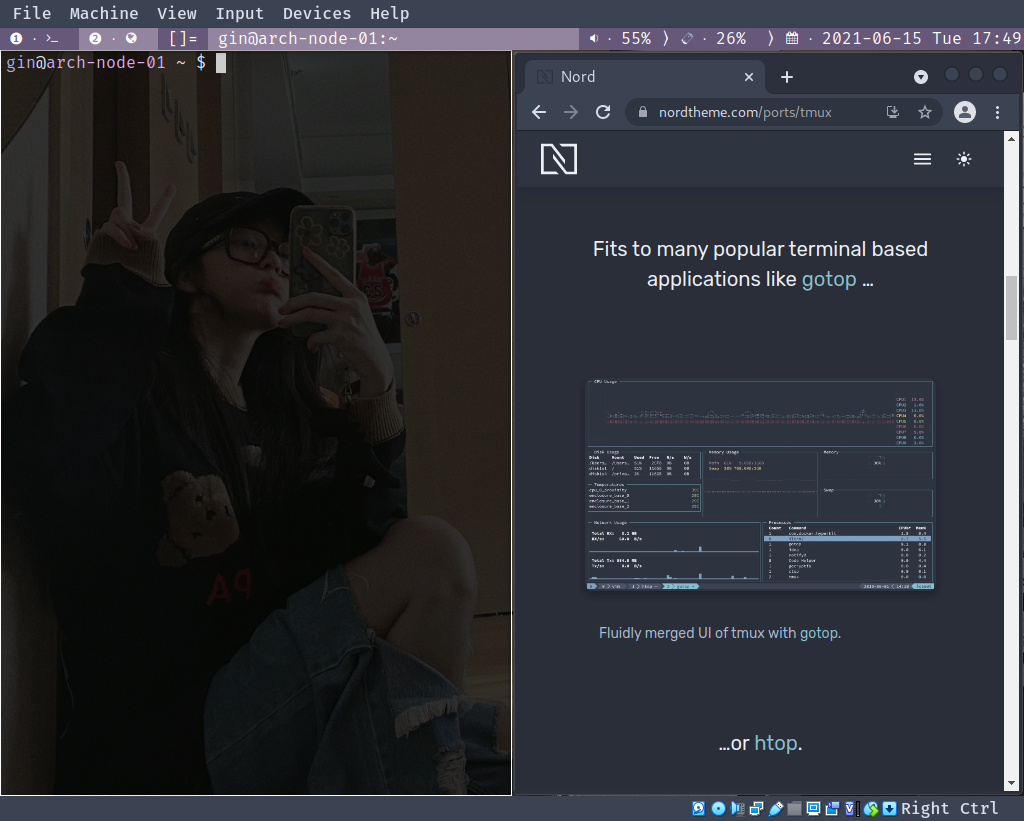Open the Chrome three-dot menu
Image resolution: width=1024 pixels, height=821 pixels.
pyautogui.click(x=997, y=112)
